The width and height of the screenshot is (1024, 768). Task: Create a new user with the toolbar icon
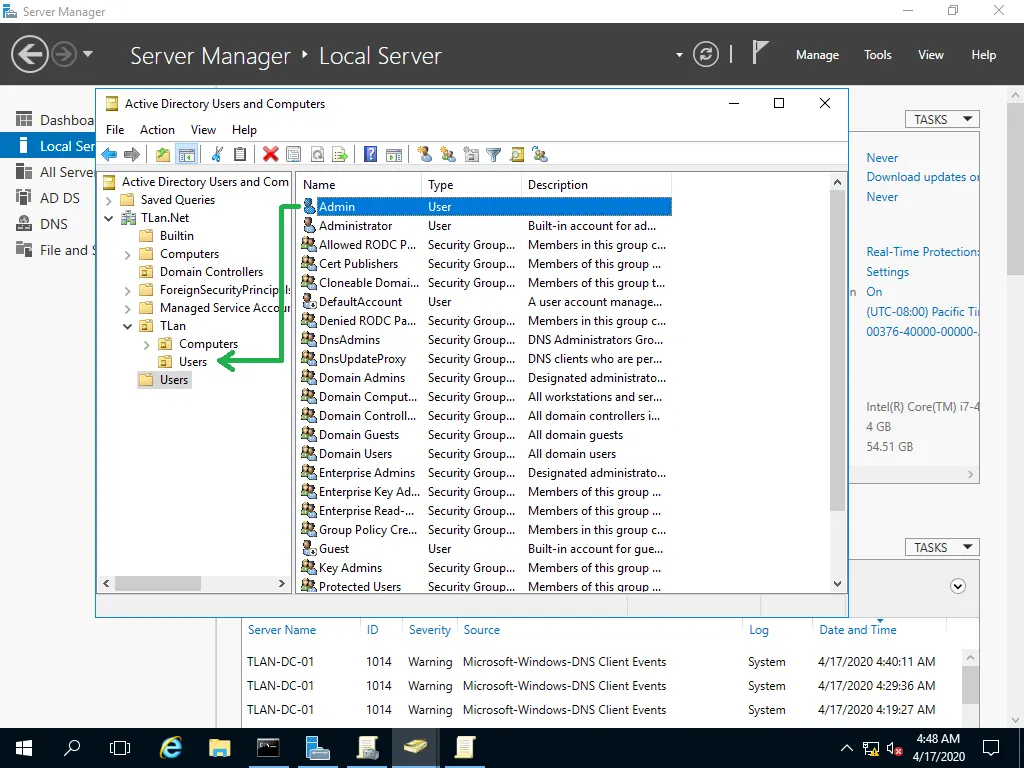(424, 155)
